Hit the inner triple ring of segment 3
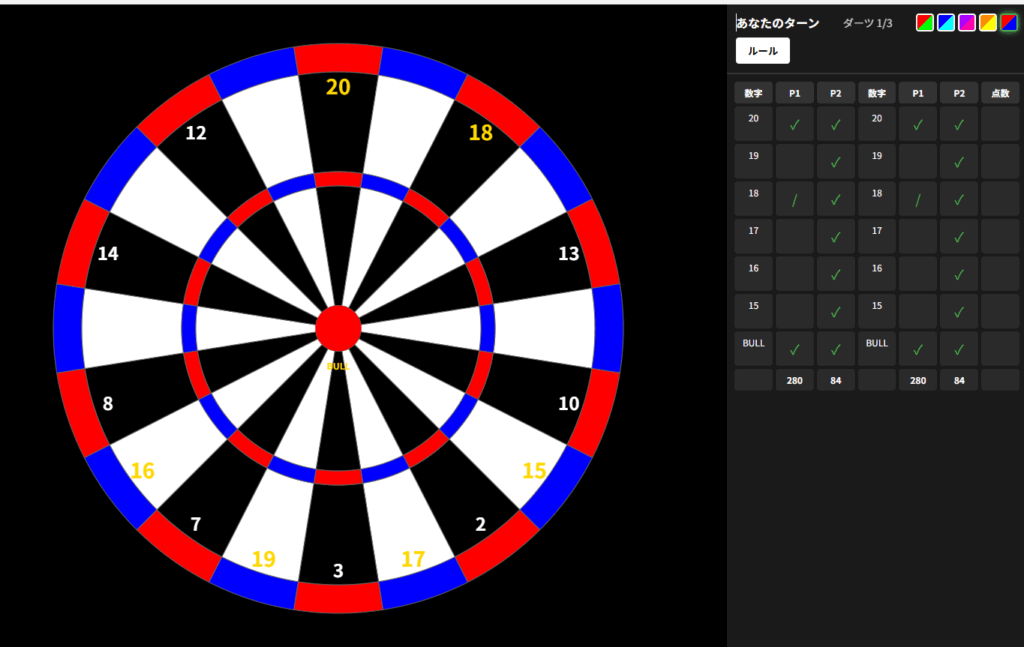This screenshot has height=647, width=1024. tap(338, 477)
